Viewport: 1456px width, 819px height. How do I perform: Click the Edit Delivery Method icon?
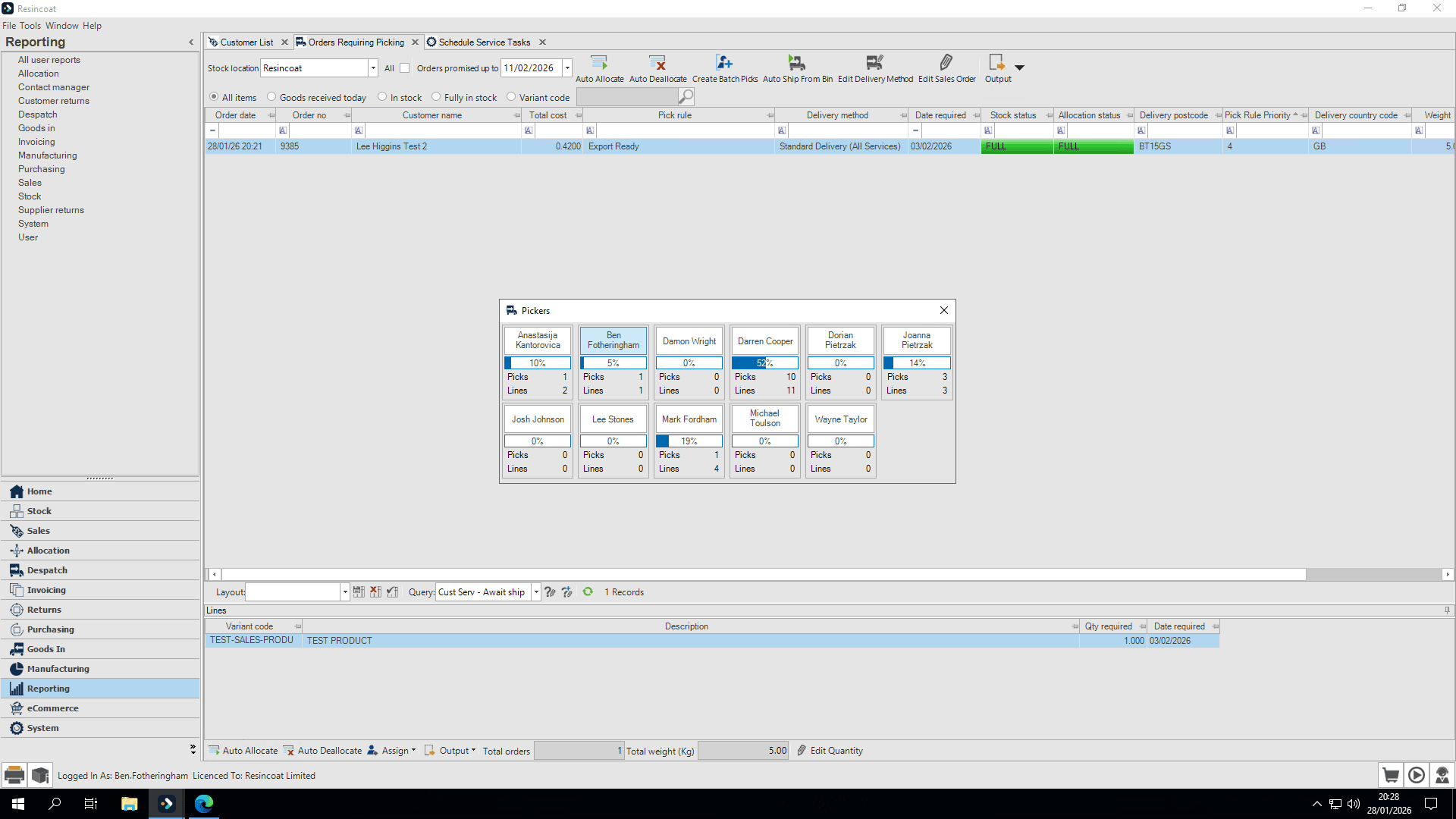(x=875, y=62)
